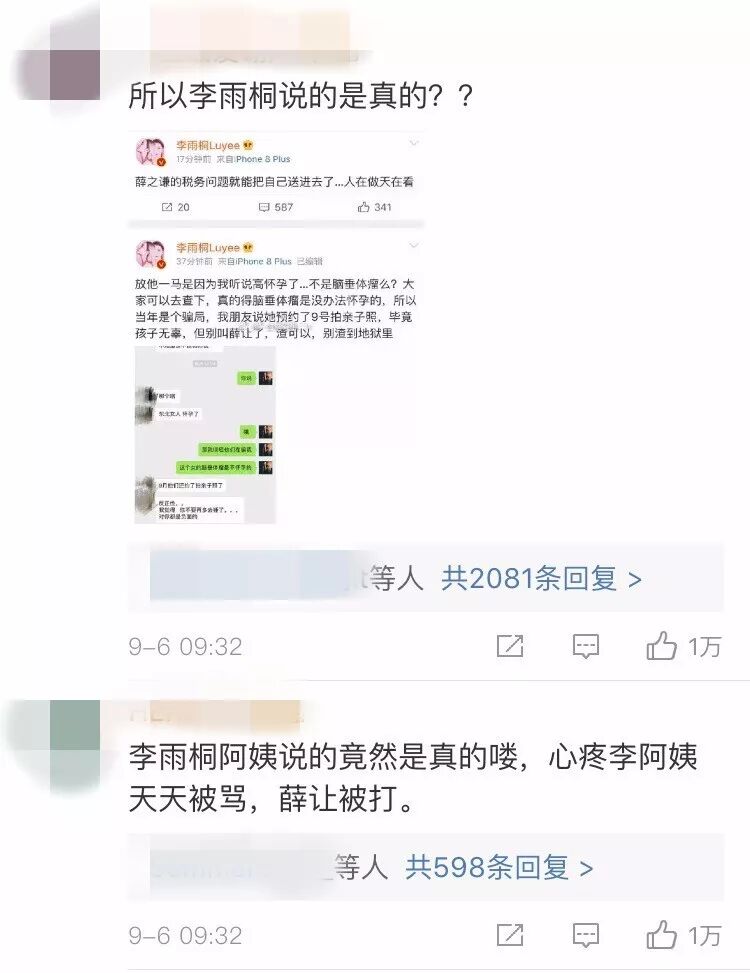Like the first comment with thumbs-up
This screenshot has height=973, width=750.
pyautogui.click(x=661, y=645)
